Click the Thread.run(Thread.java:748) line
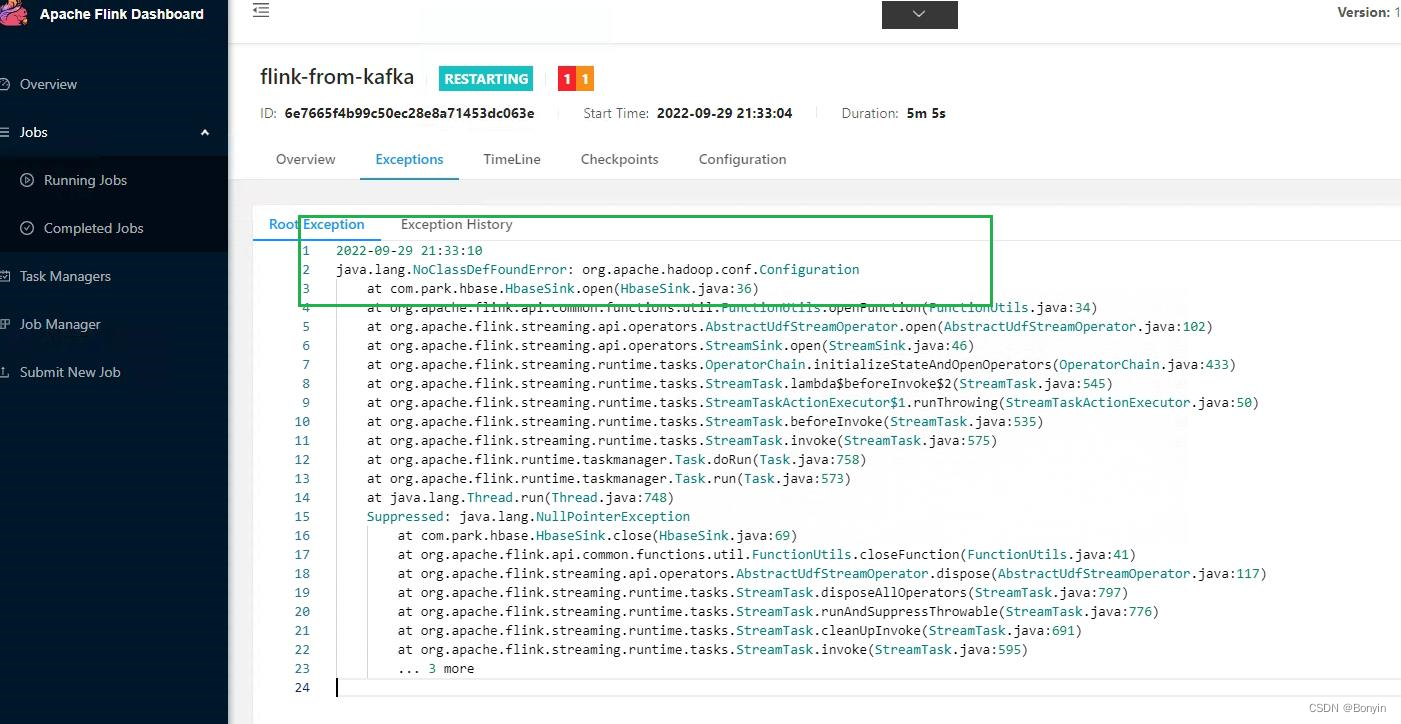Viewport: 1401px width, 724px height. 520,497
